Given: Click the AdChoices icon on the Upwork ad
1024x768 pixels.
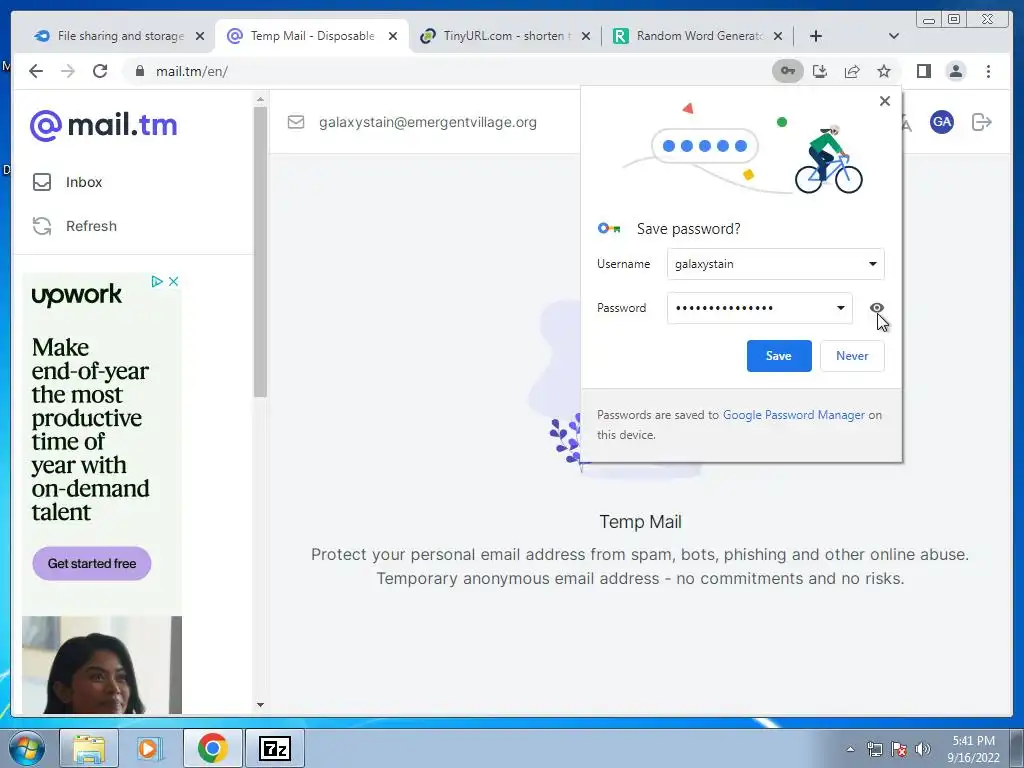Looking at the screenshot, I should tap(157, 281).
